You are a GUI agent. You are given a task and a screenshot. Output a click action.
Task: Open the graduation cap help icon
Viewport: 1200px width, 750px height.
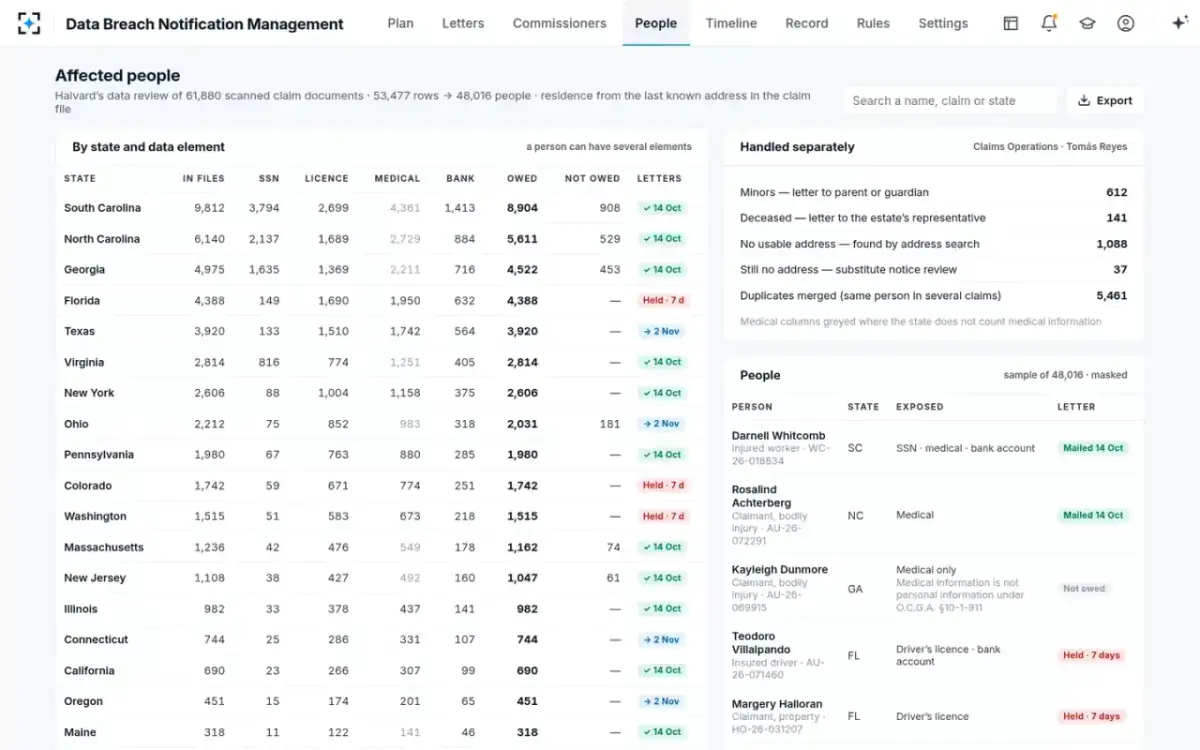point(1087,23)
